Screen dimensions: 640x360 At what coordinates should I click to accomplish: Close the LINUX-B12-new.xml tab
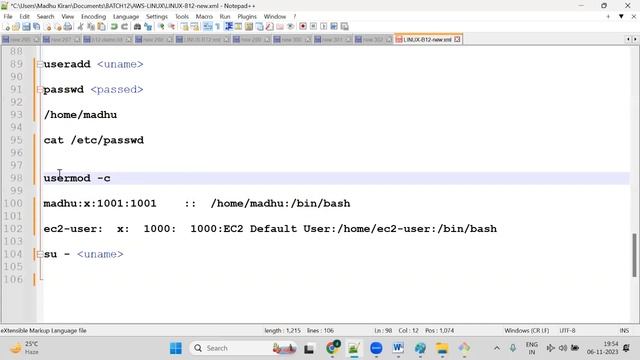pyautogui.click(x=458, y=40)
